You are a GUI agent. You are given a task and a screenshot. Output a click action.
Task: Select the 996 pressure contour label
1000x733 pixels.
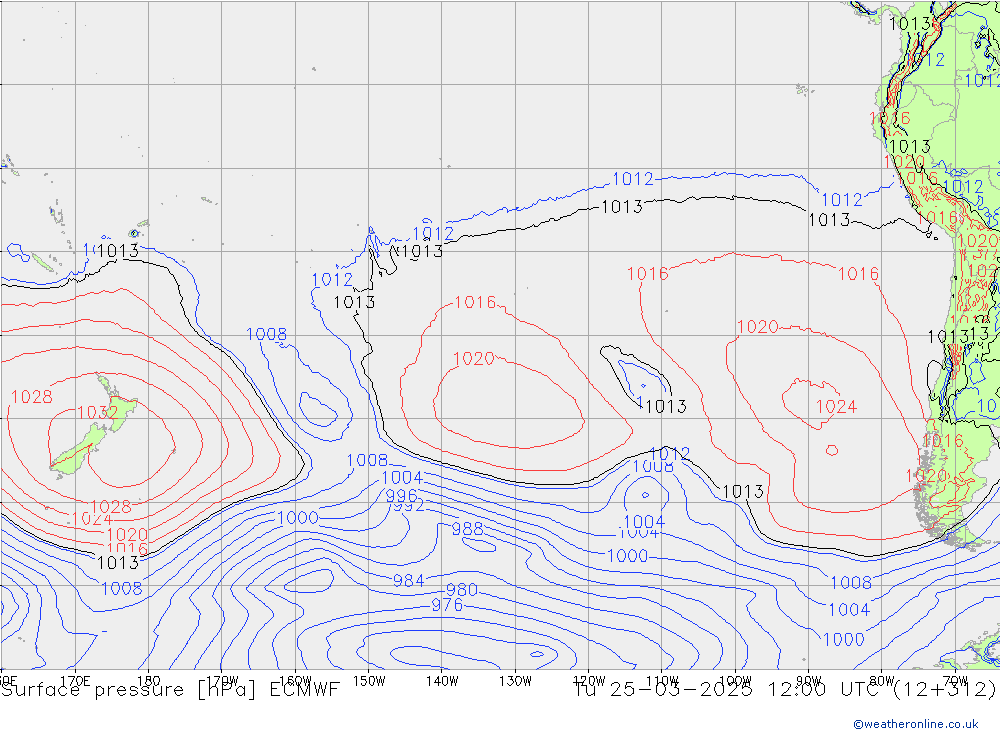(x=401, y=496)
